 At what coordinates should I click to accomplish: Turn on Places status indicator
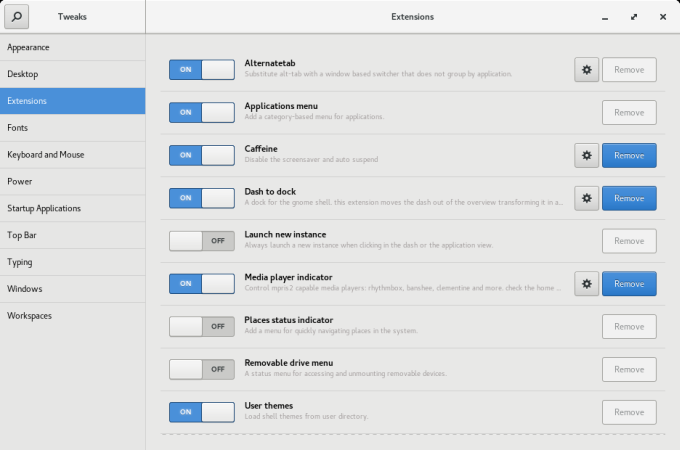click(201, 327)
